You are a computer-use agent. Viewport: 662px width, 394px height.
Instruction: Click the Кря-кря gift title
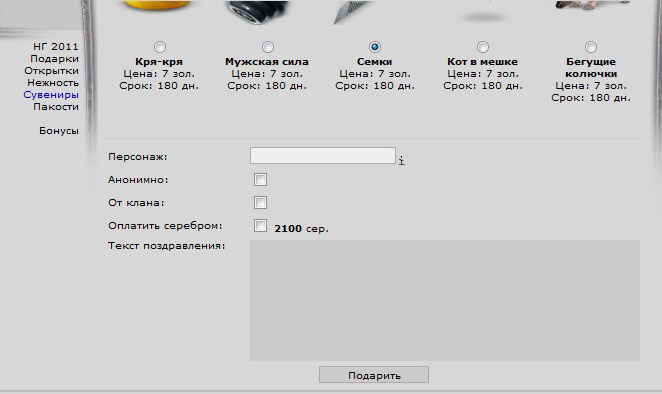click(x=159, y=62)
